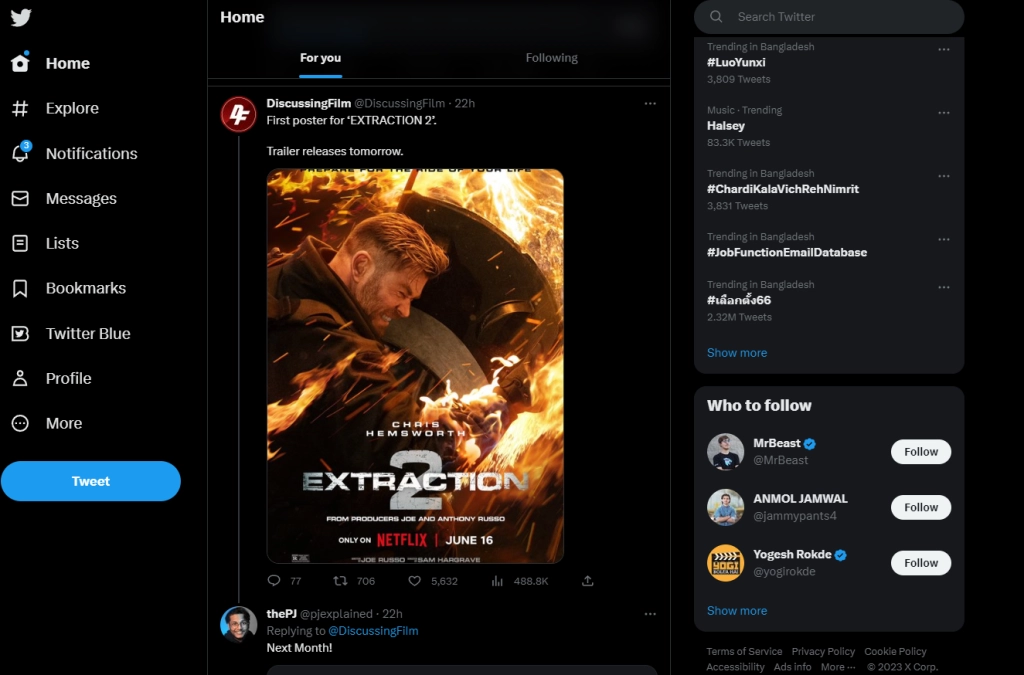
Task: Open MrBeast avatar in Who to follow
Action: 726,451
